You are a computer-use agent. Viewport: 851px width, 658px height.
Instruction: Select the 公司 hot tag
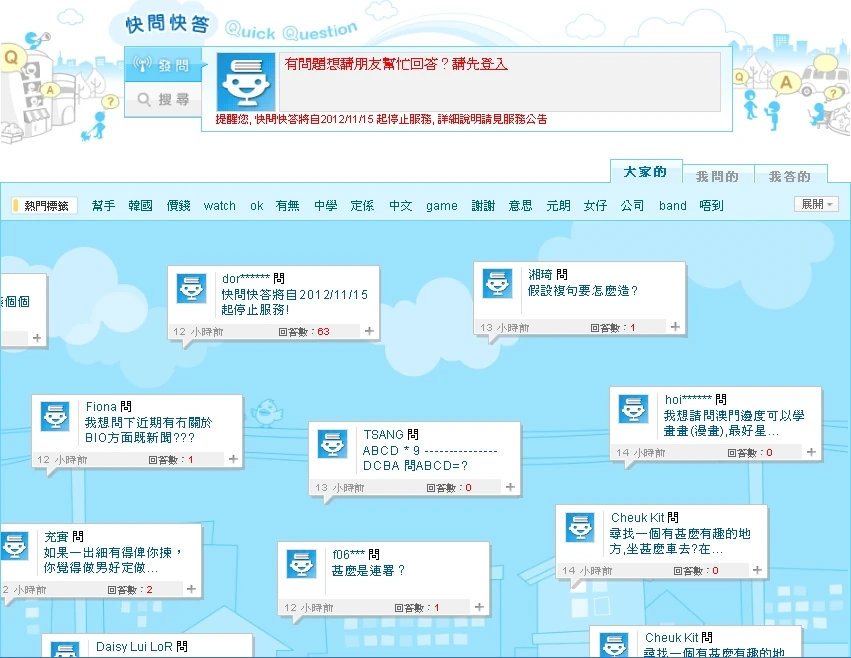click(x=632, y=206)
